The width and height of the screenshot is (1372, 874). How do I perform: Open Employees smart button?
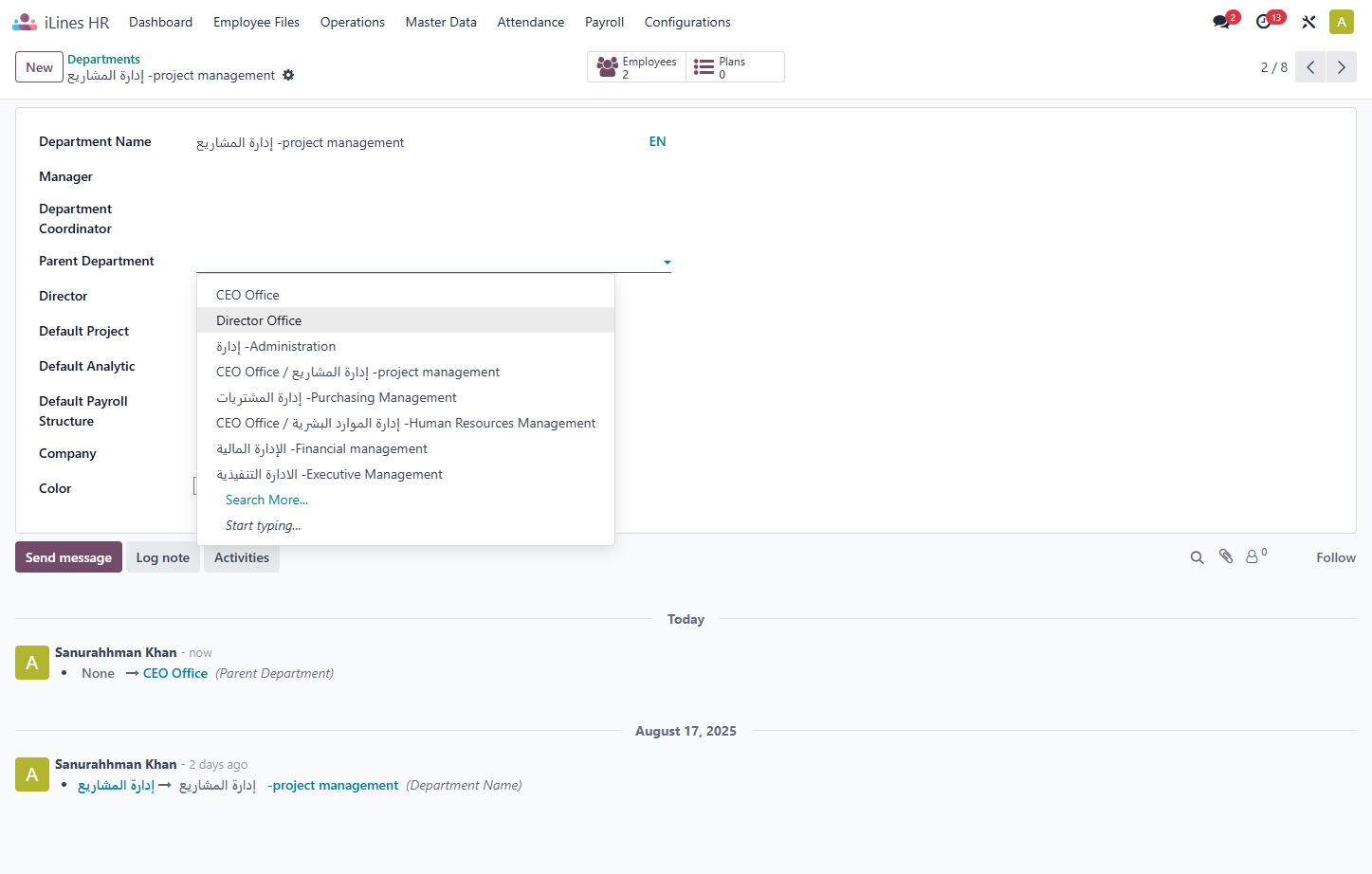637,67
